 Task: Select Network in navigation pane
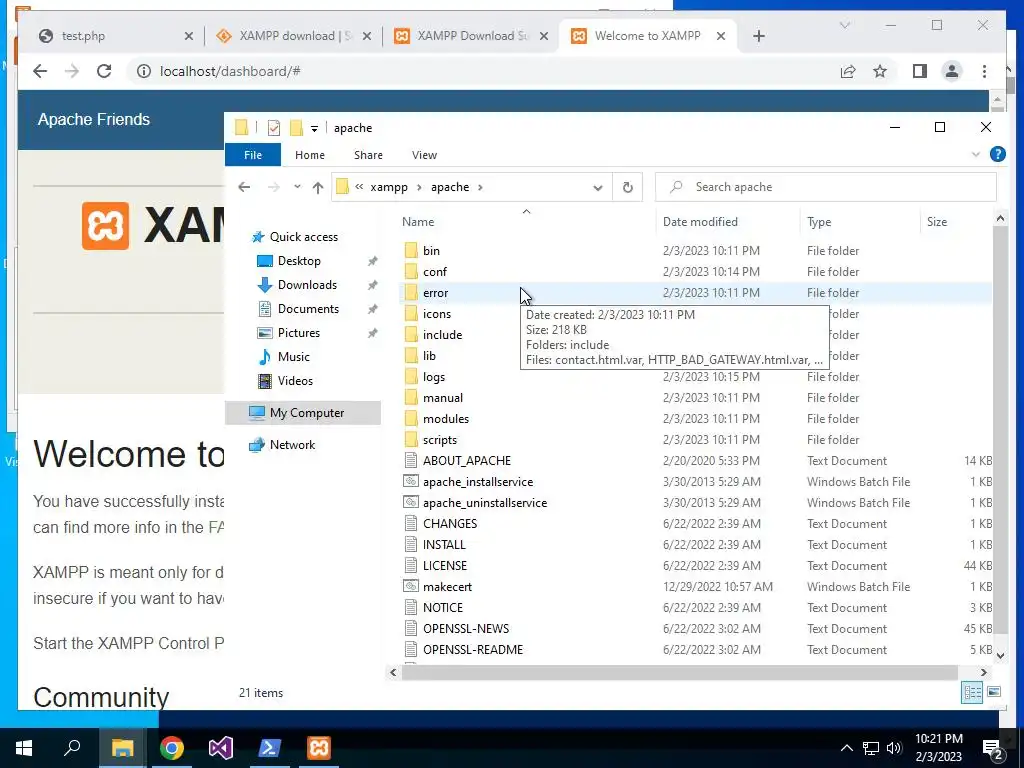(282, 445)
